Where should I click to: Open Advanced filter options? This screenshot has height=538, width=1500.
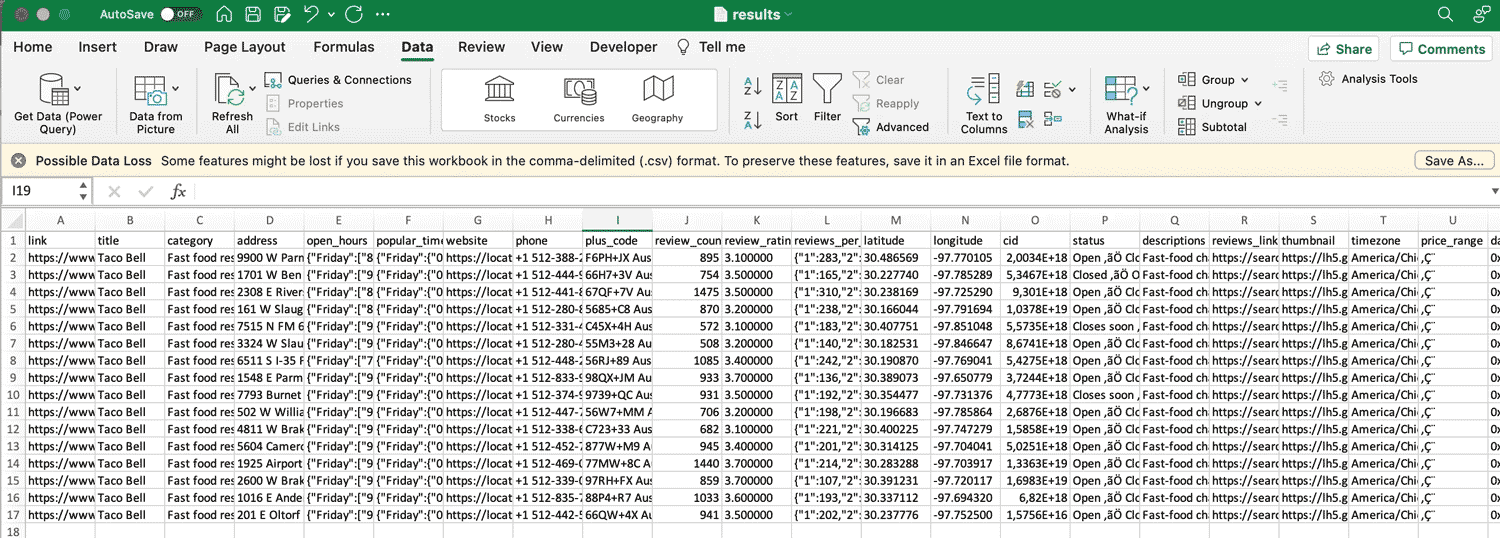coord(891,127)
